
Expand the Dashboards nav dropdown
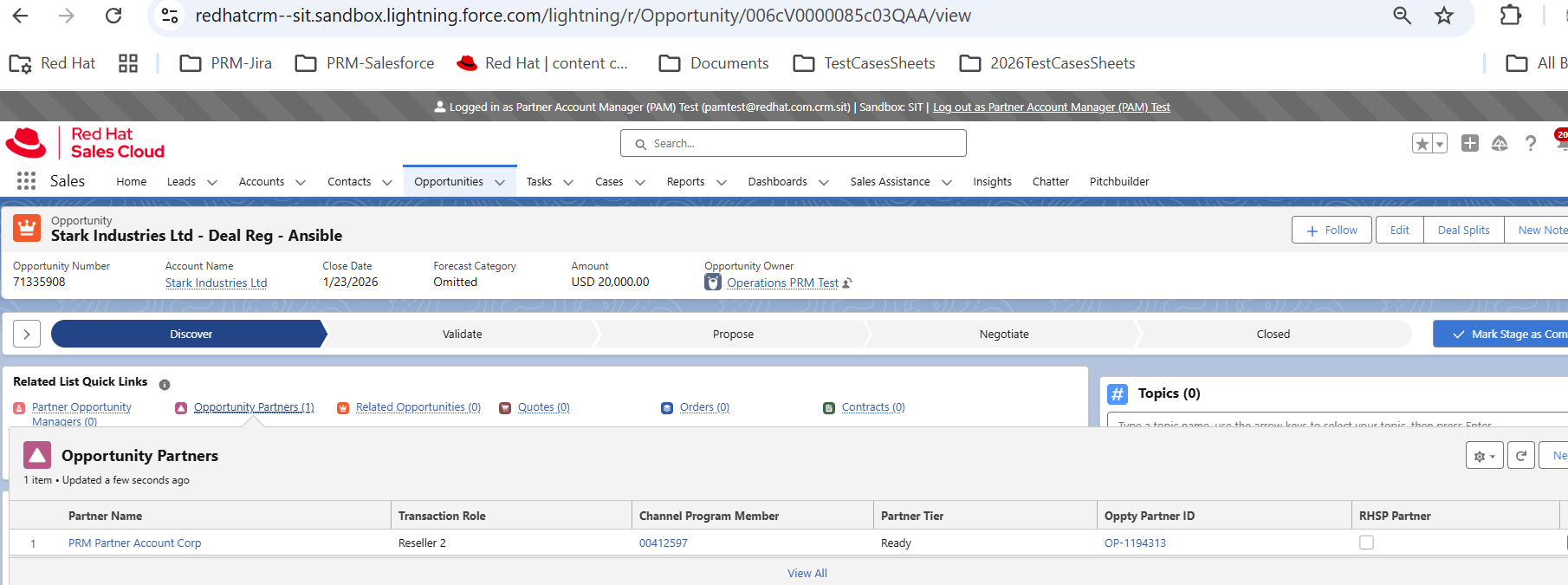[x=824, y=182]
